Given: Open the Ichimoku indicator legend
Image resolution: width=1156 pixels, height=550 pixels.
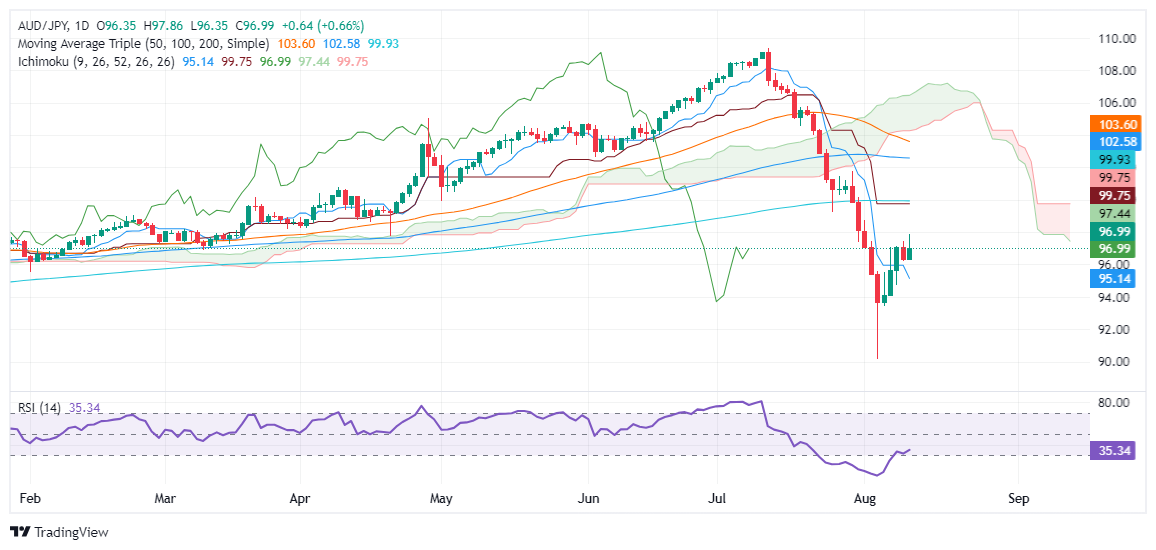Looking at the screenshot, I should click(95, 63).
